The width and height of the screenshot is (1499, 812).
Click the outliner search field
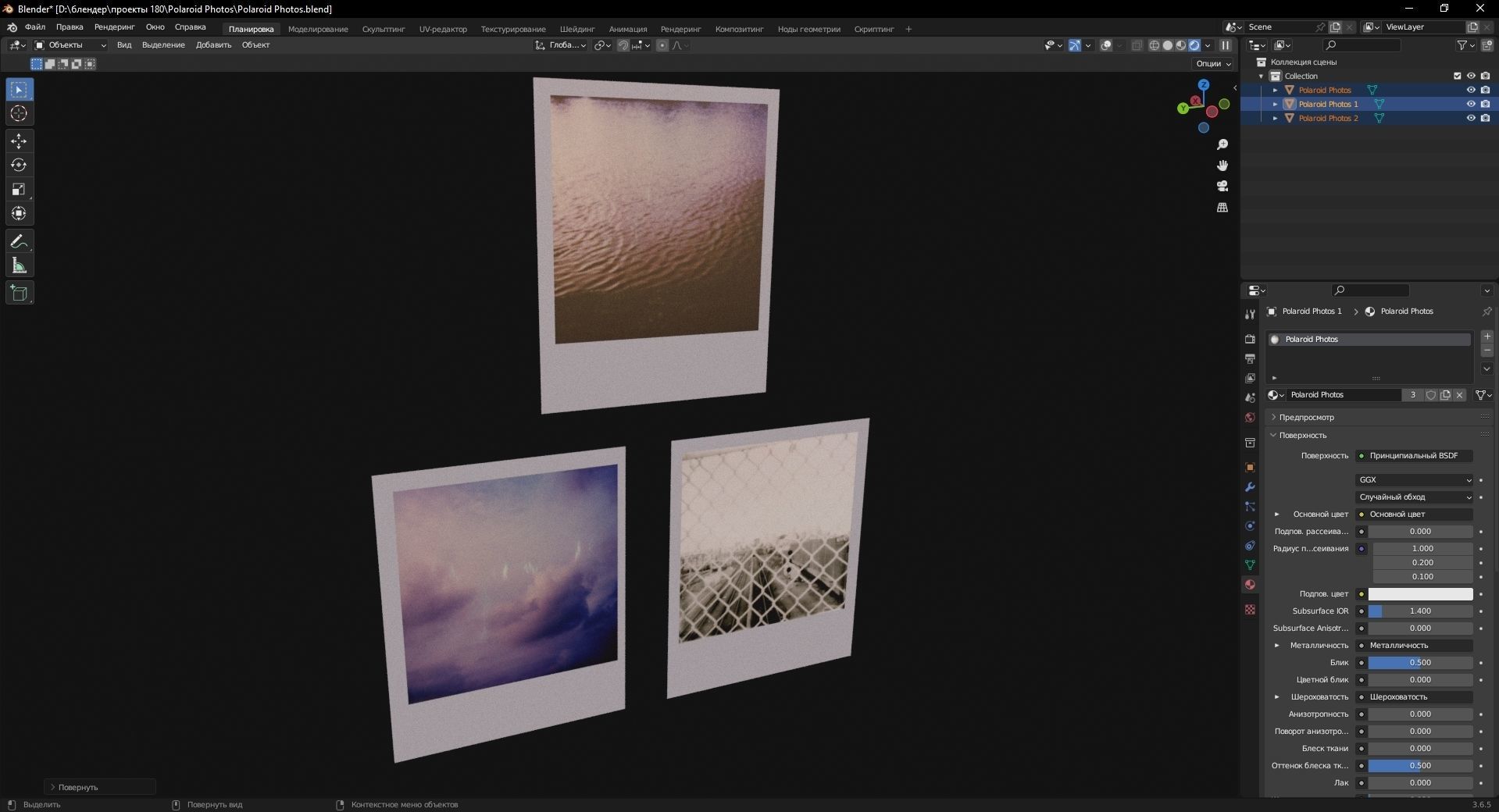tap(1362, 45)
